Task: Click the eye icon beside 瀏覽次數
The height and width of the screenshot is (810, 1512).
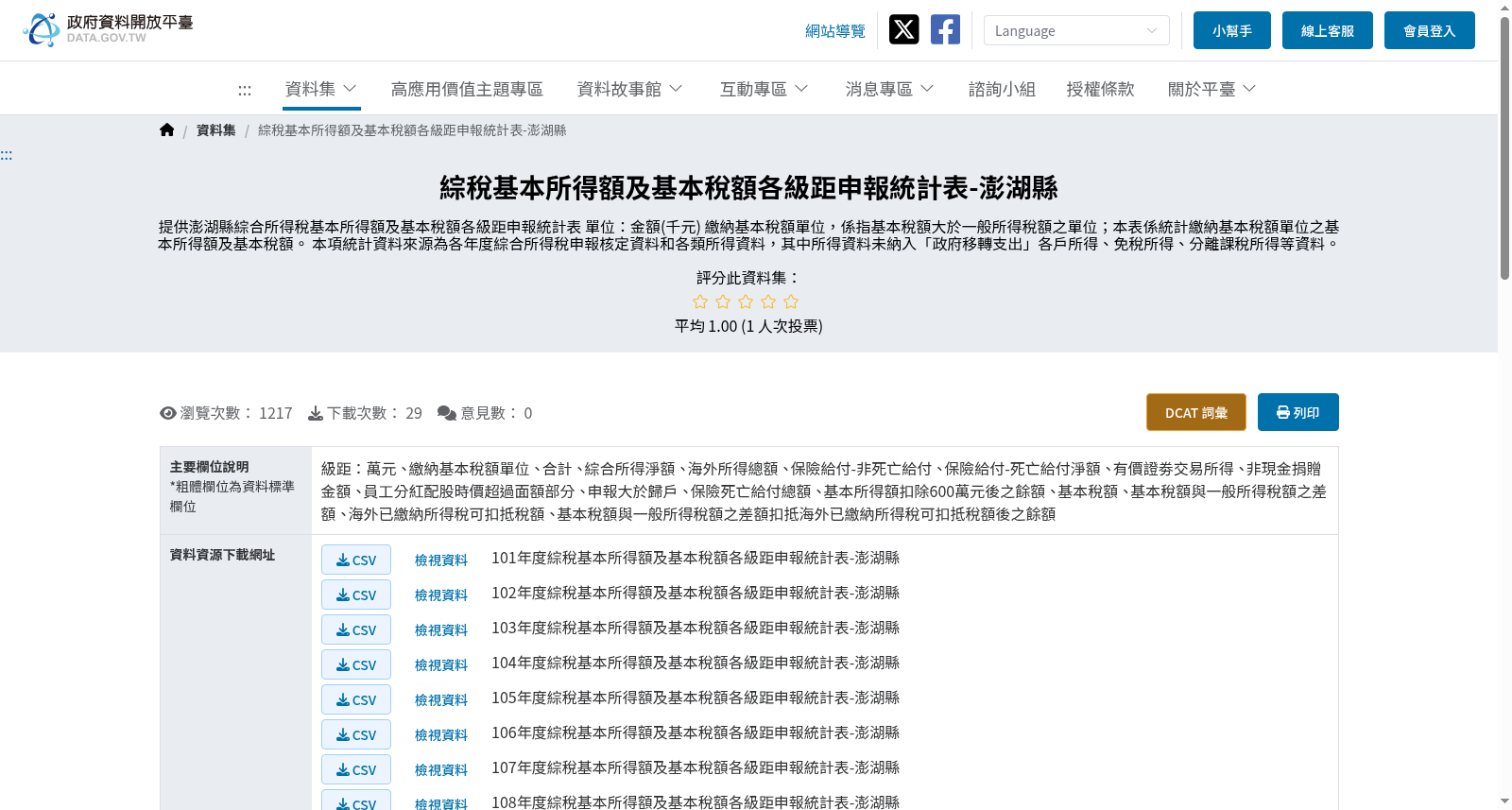Action: [x=168, y=413]
